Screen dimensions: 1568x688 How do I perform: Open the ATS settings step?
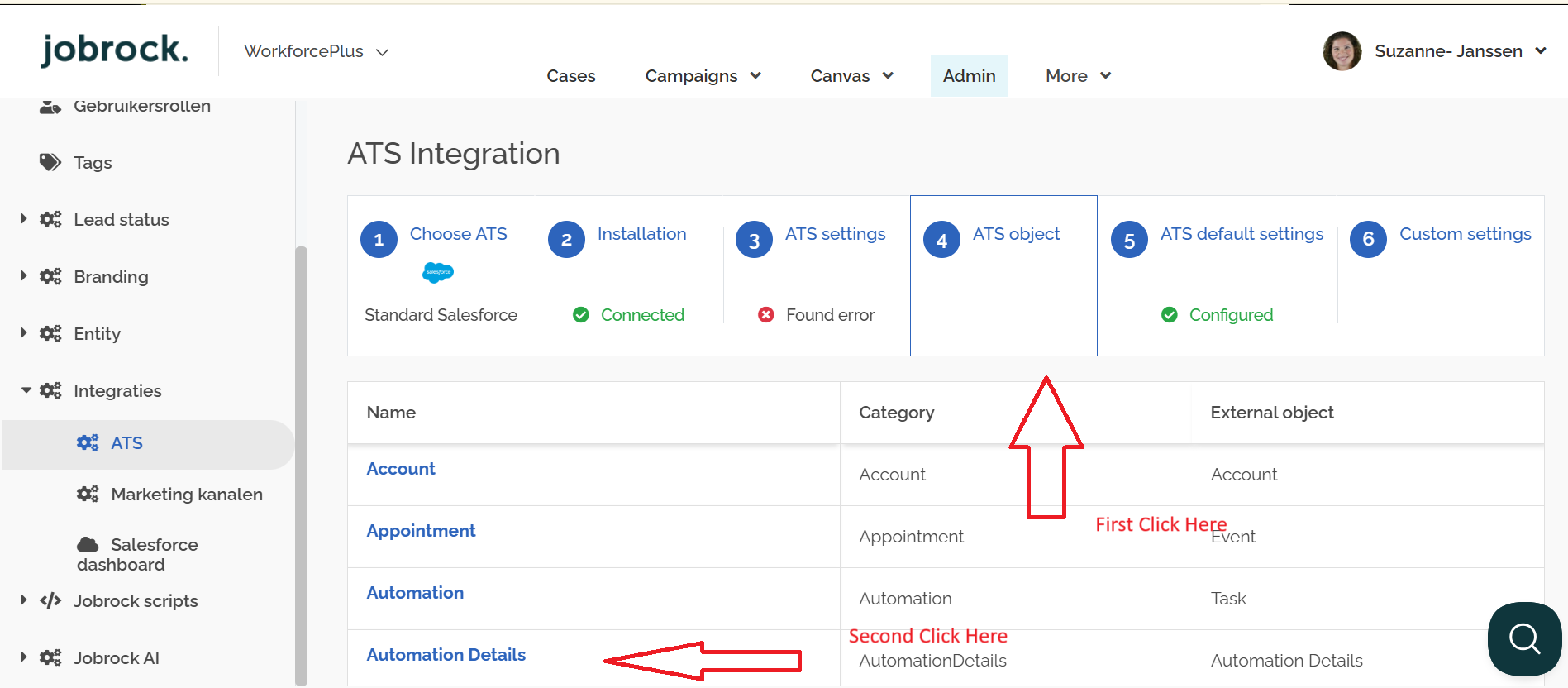(835, 234)
